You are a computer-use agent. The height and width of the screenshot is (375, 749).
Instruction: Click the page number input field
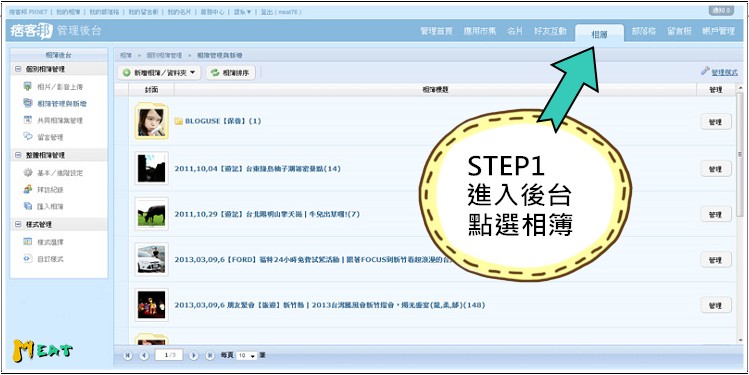169,355
